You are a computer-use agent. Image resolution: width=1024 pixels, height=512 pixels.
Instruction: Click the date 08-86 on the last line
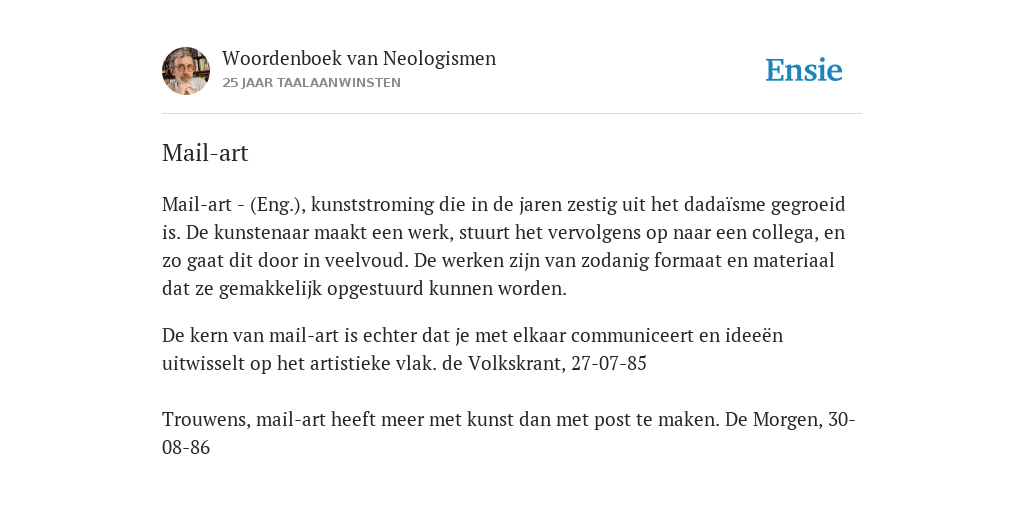(x=186, y=447)
